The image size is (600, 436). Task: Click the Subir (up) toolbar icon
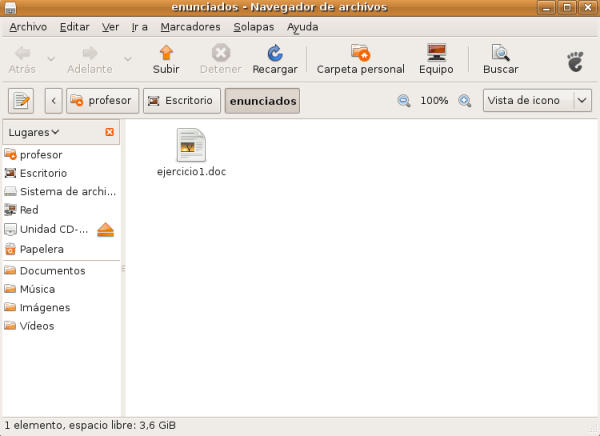click(166, 59)
